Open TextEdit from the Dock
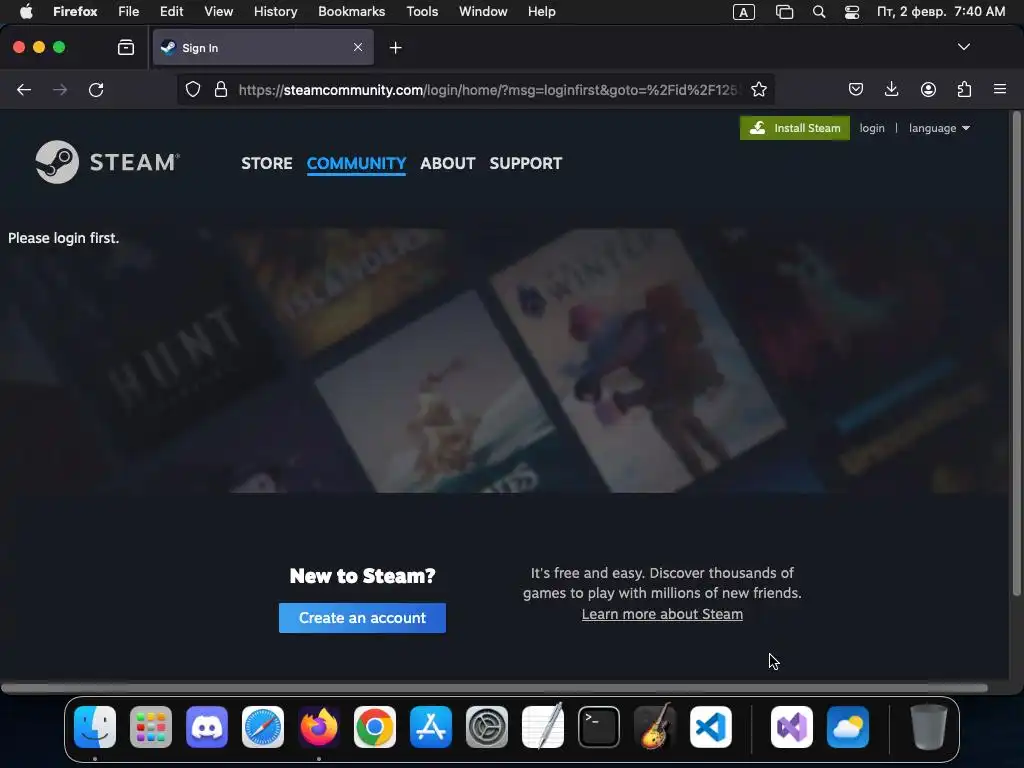The image size is (1024, 768). [543, 726]
